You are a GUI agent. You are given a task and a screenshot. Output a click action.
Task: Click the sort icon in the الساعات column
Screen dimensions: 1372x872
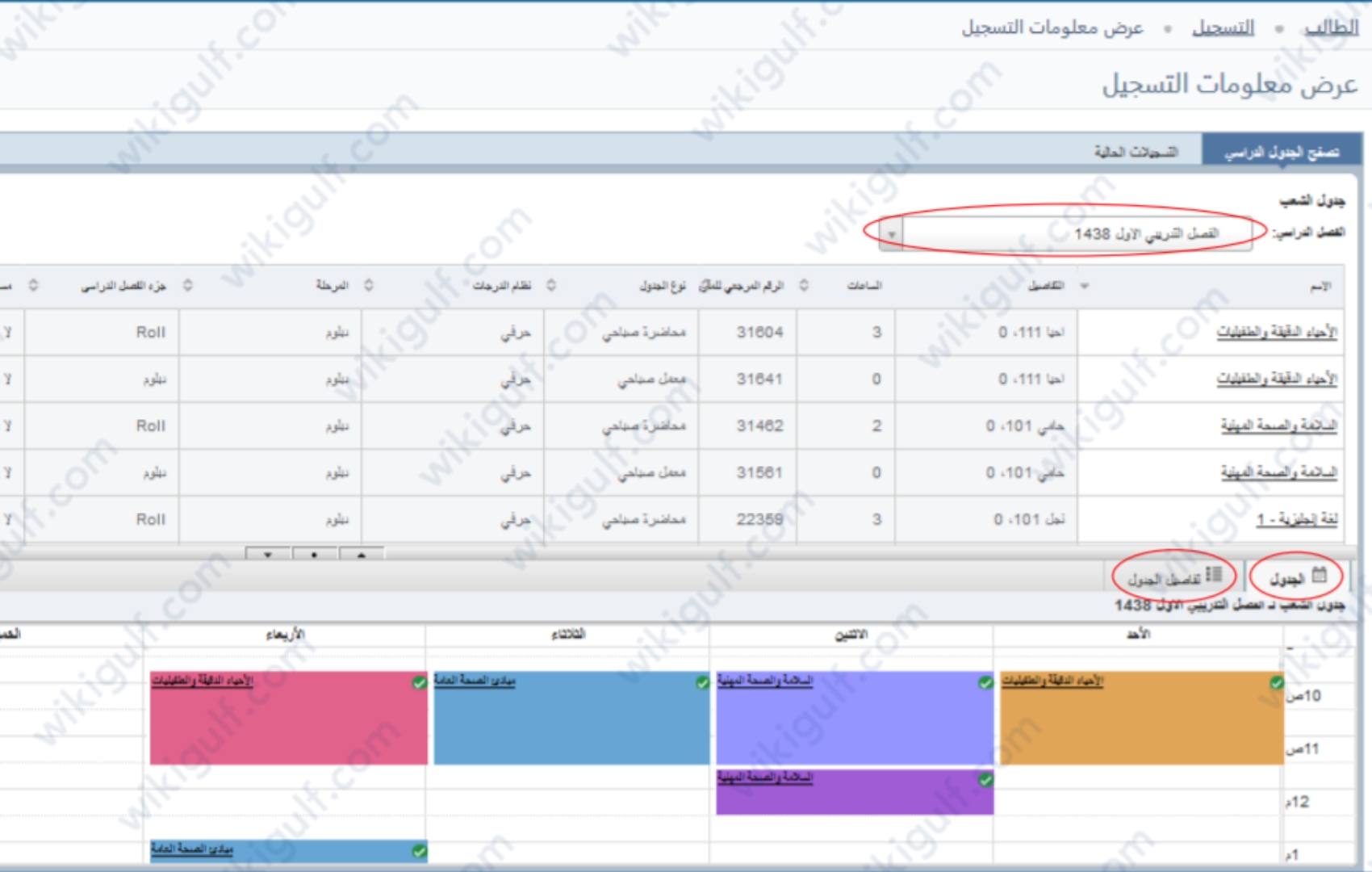pos(804,285)
